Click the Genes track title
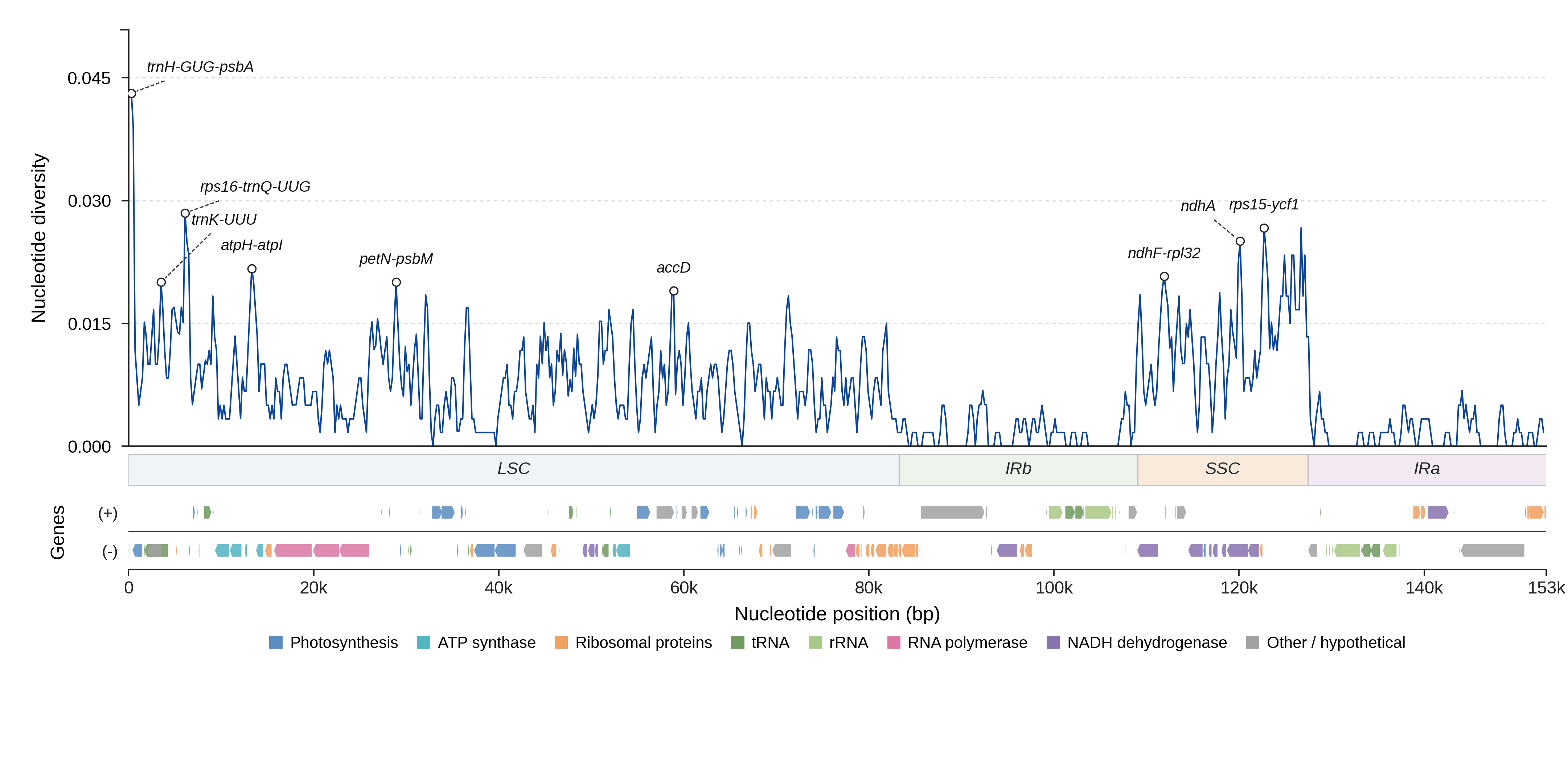Image resolution: width=1568 pixels, height=763 pixels. click(x=57, y=532)
